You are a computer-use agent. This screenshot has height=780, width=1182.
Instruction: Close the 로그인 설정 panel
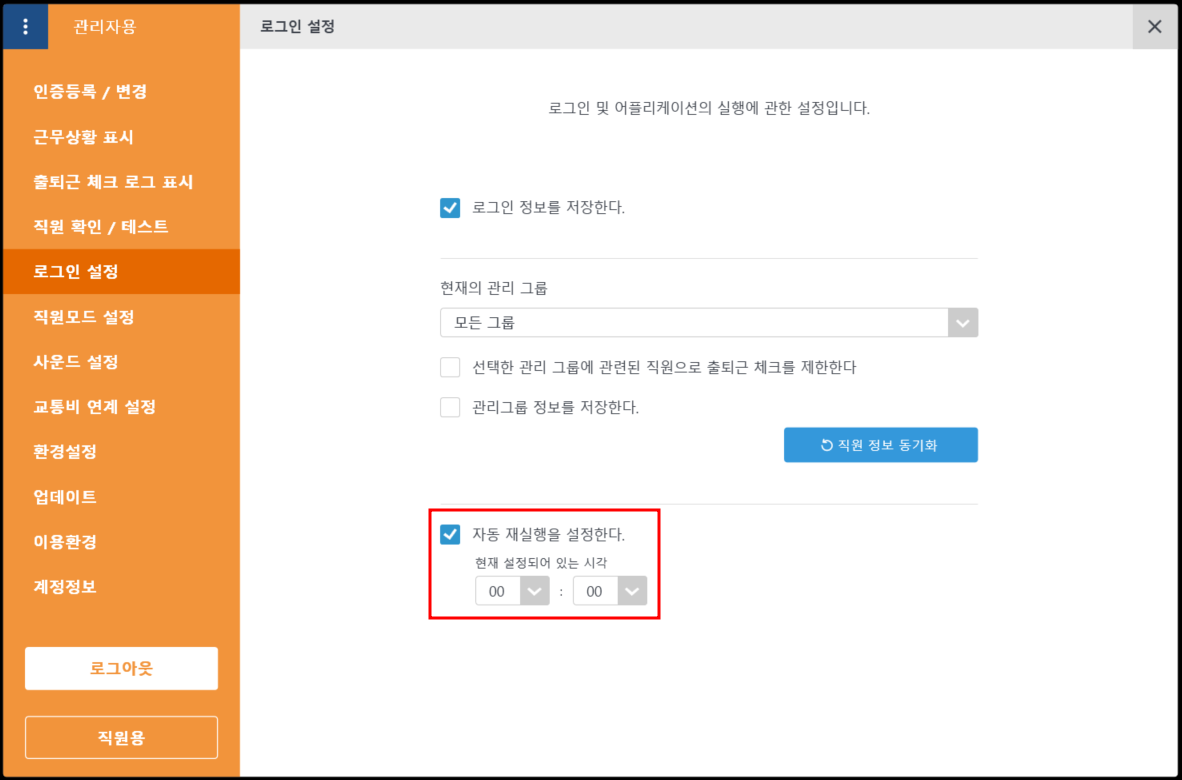click(x=1154, y=27)
